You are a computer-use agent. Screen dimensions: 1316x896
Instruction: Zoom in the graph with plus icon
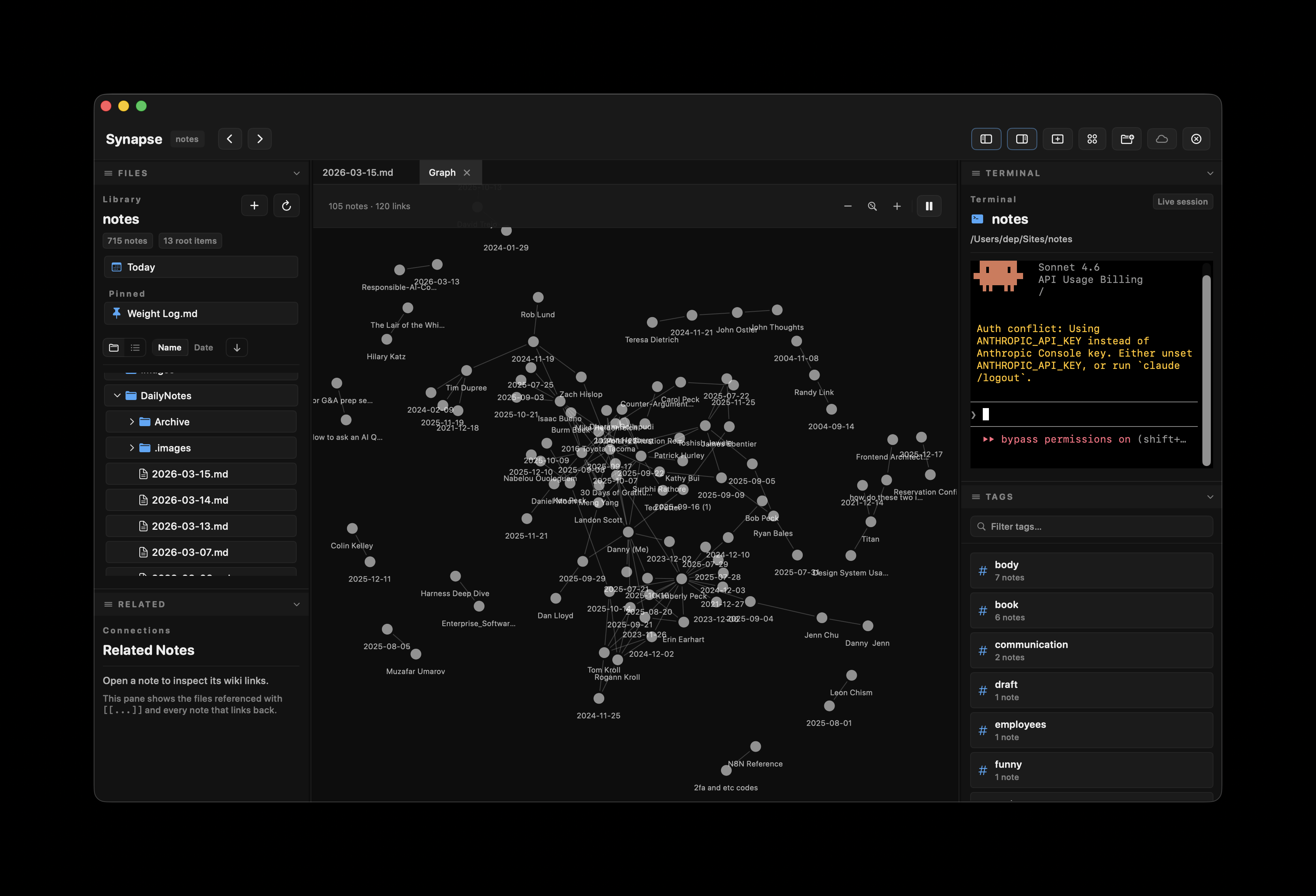(897, 206)
